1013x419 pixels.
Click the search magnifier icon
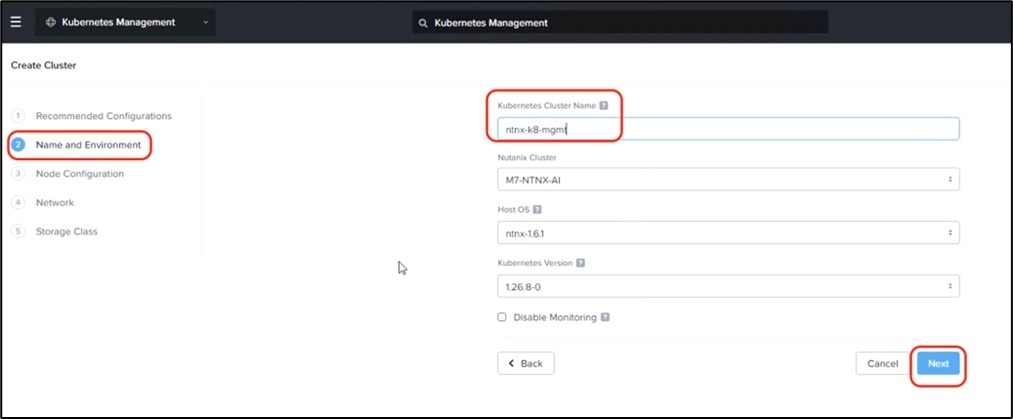423,23
